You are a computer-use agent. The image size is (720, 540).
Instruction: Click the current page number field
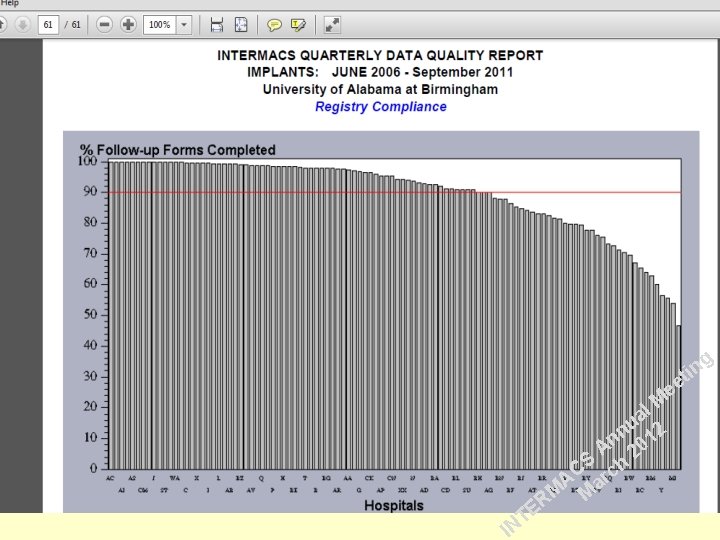(x=48, y=25)
